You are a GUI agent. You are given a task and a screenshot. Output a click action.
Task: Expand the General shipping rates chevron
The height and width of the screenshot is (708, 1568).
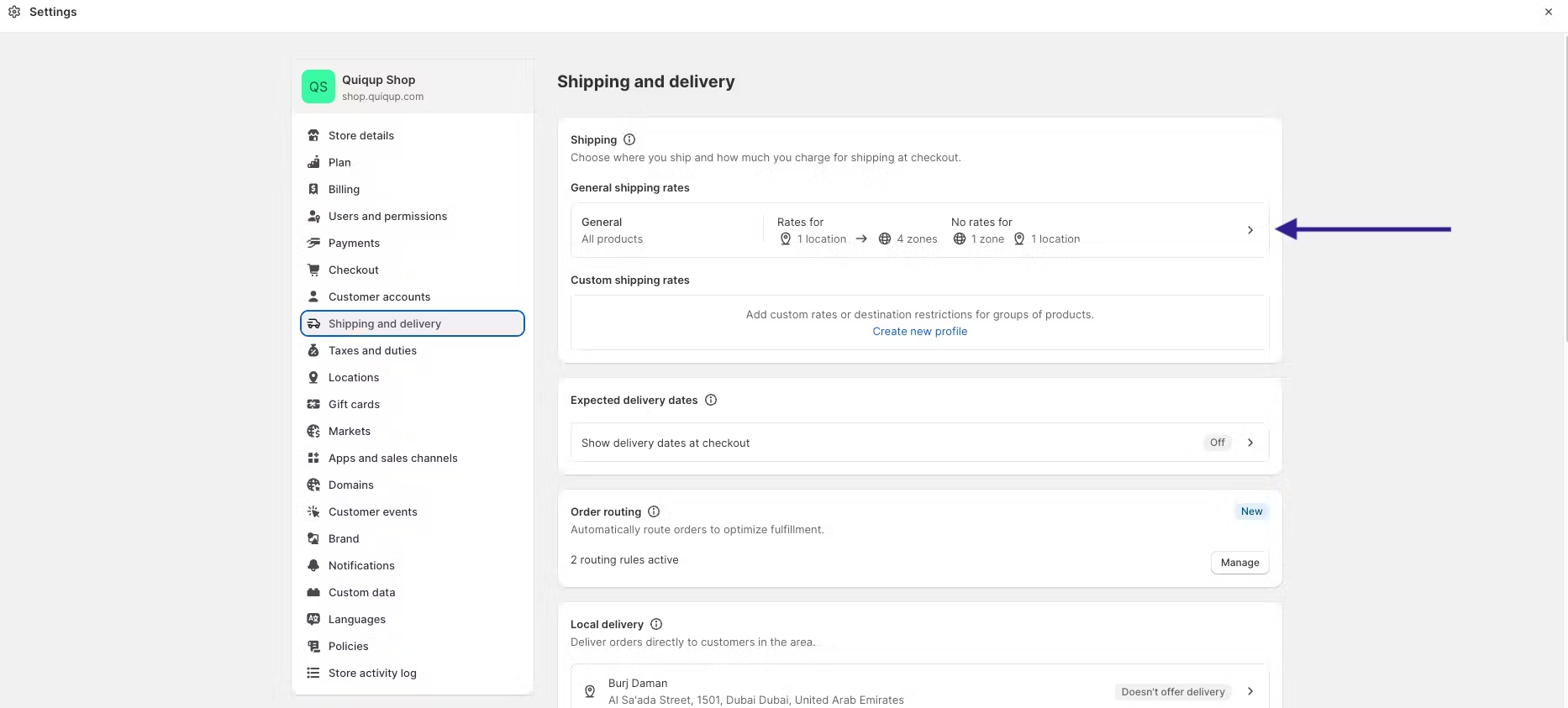pos(1250,230)
